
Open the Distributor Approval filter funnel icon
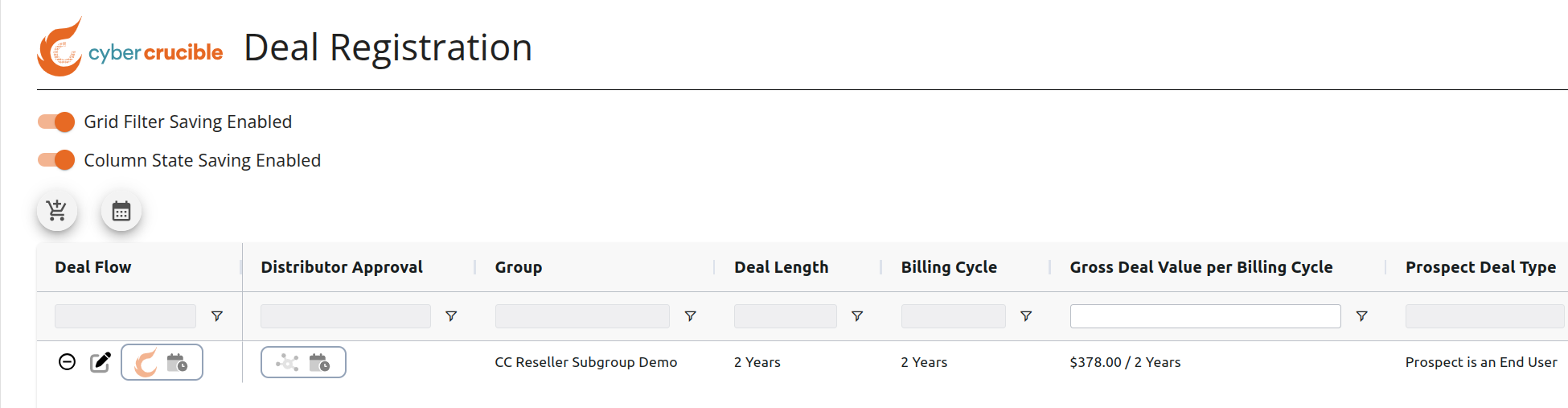click(x=451, y=316)
